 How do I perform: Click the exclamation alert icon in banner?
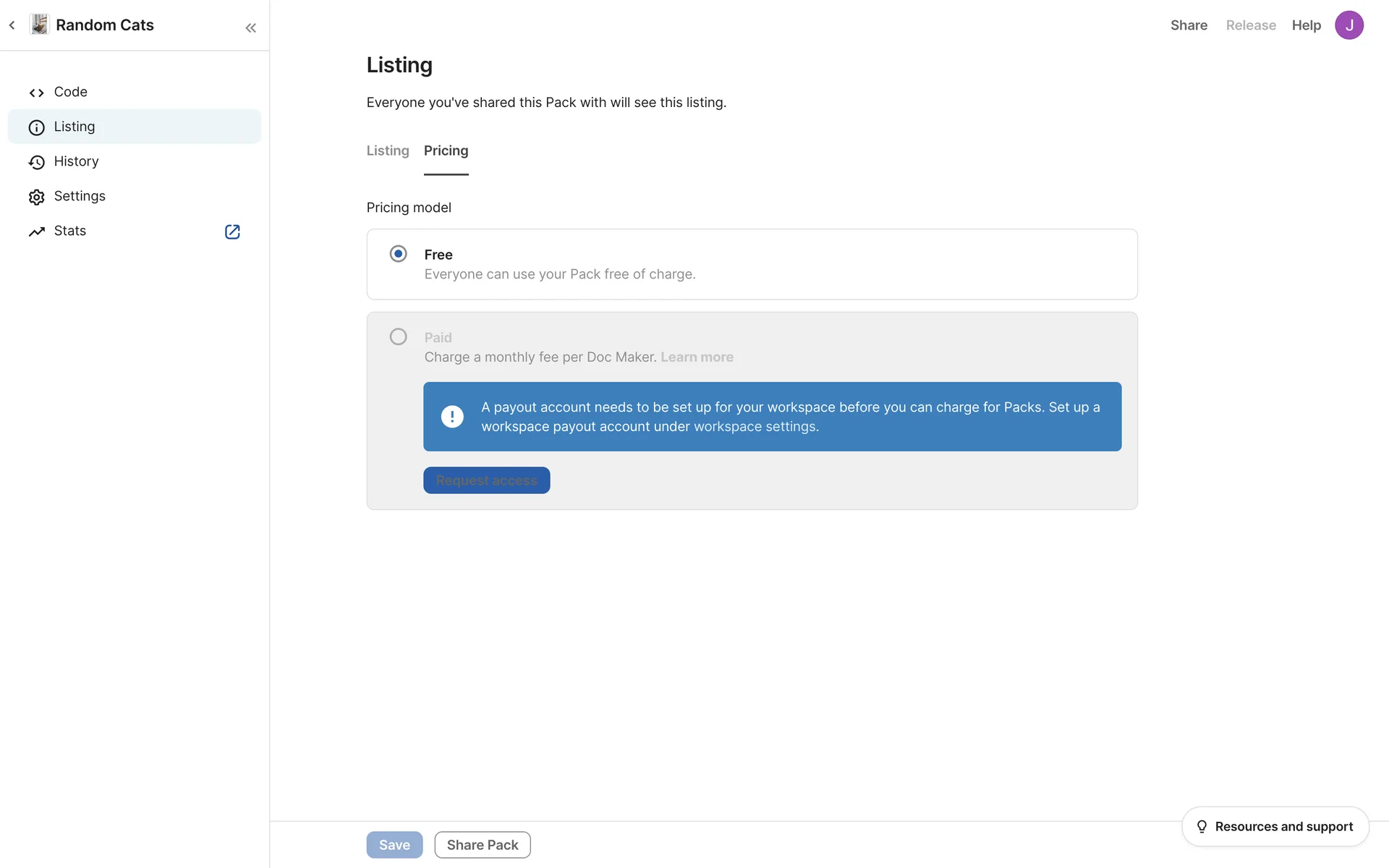pos(452,417)
